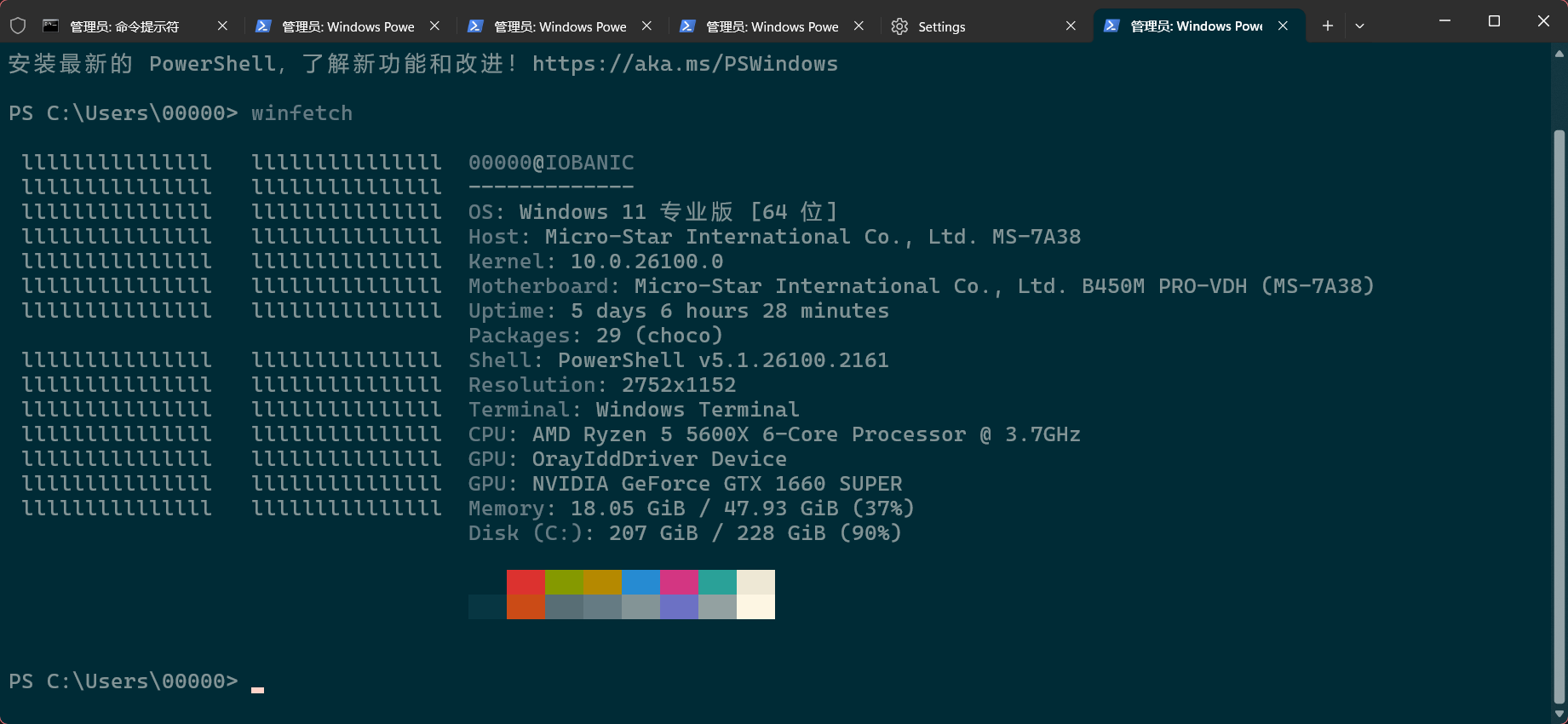Screen dimensions: 1568x724
Task: Click the CPU: AMD Ryzen 5 5600X line
Action: [774, 434]
